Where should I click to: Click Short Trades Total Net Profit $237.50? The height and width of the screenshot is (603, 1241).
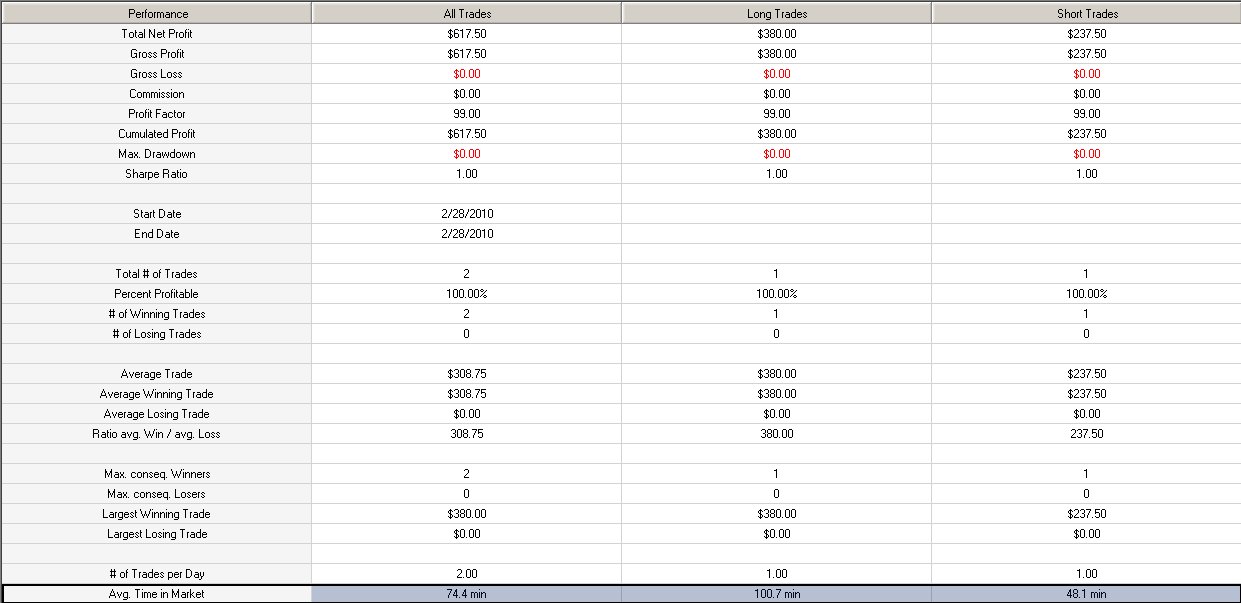point(1086,34)
